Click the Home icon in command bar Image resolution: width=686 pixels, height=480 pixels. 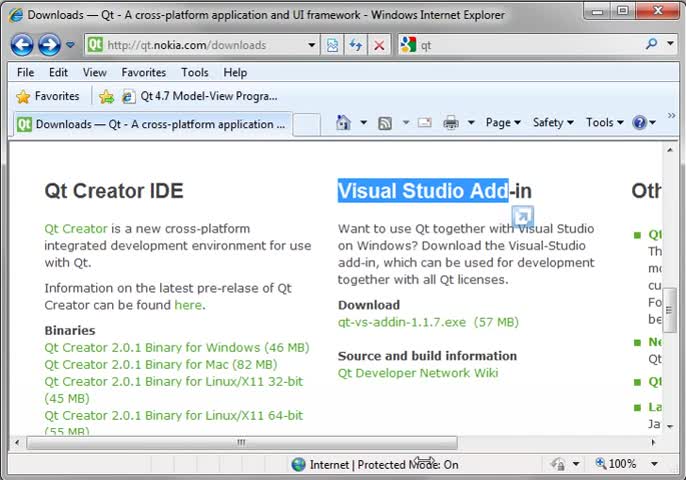[x=343, y=123]
